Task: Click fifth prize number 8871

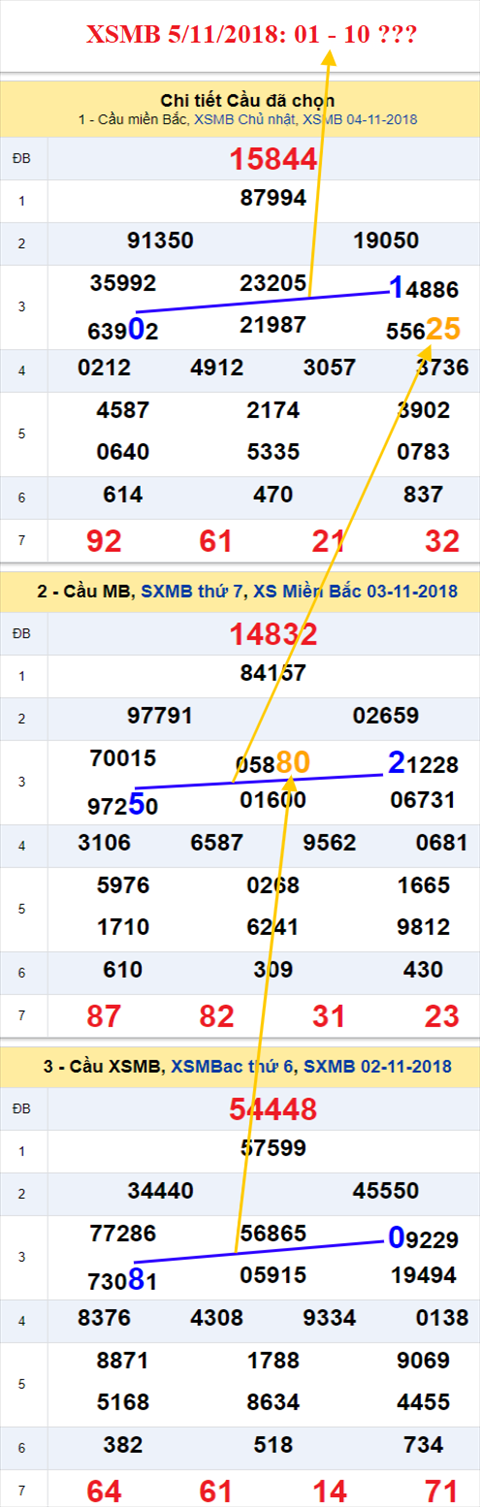Action: tap(123, 1360)
